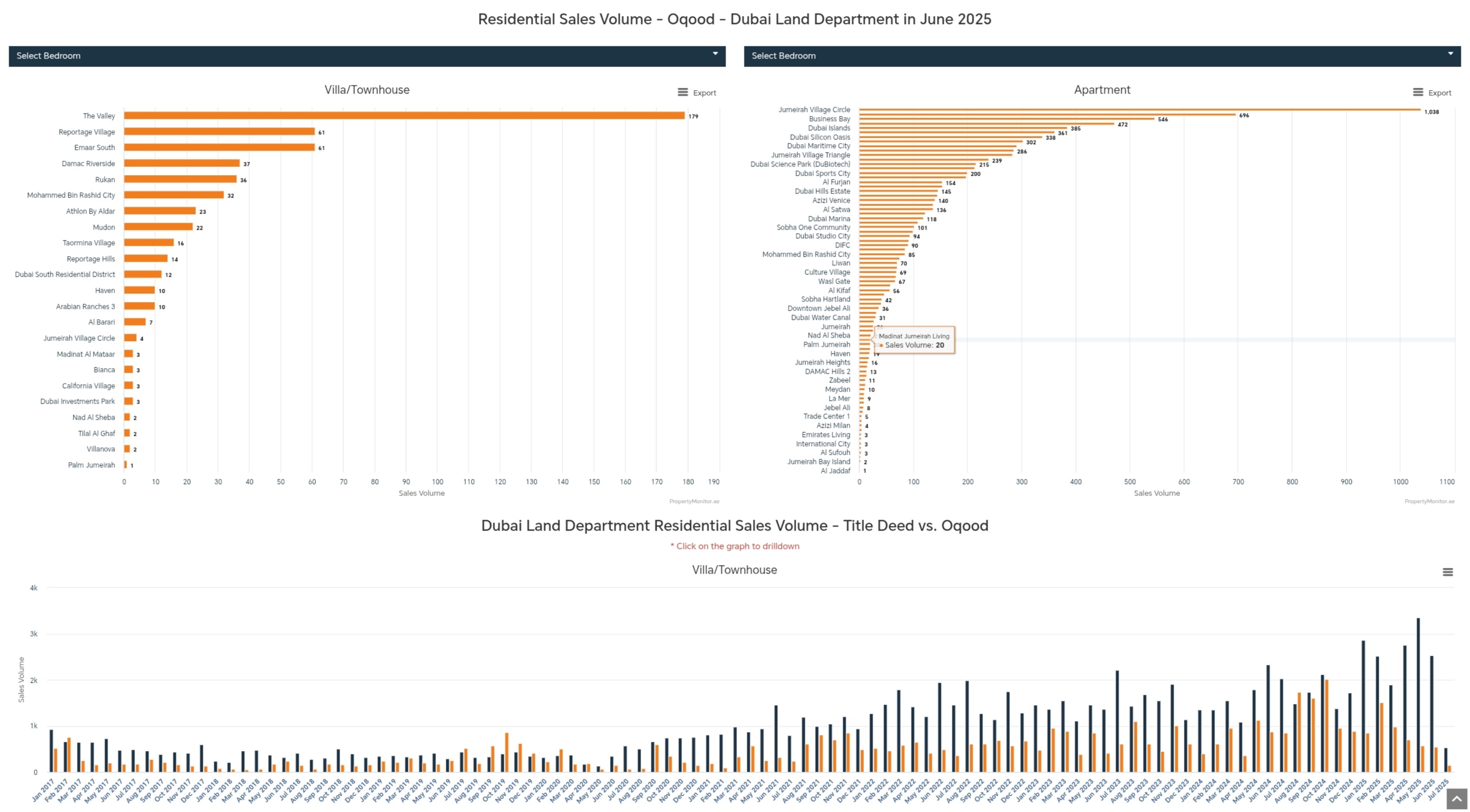The height and width of the screenshot is (812, 1470).
Task: Click the 'Madinat Jumeirah Living' tooltip
Action: click(x=914, y=341)
